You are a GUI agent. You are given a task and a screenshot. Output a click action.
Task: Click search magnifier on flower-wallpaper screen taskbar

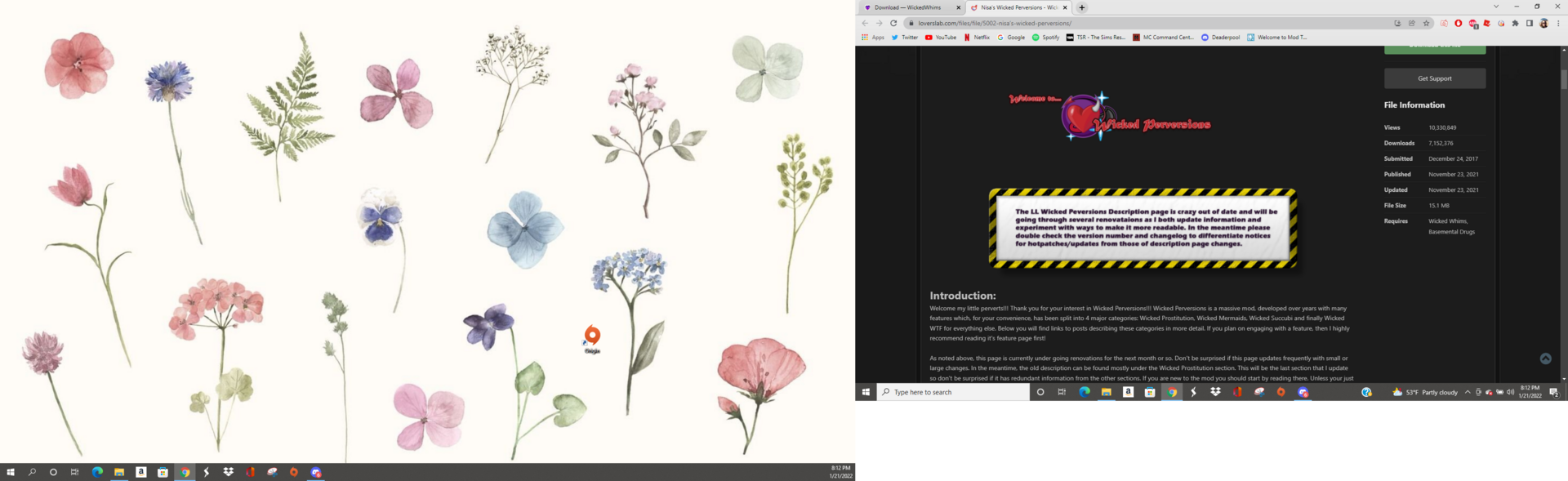32,472
